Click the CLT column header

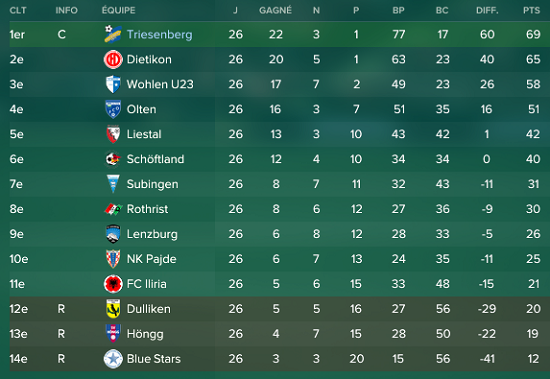pyautogui.click(x=18, y=11)
